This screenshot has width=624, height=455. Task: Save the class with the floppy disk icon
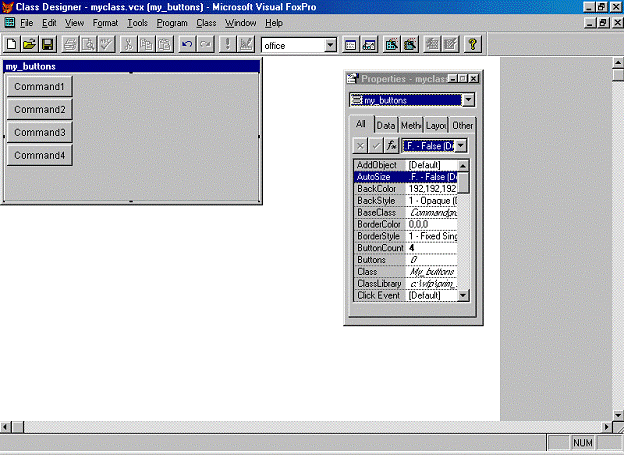(47, 44)
